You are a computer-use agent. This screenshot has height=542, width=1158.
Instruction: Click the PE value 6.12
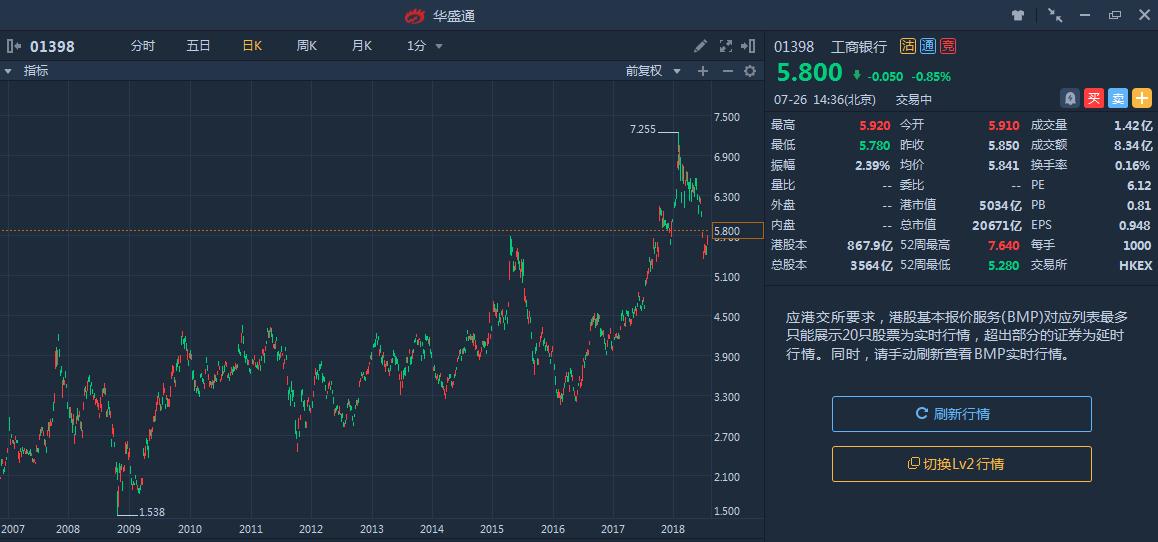coord(1139,185)
